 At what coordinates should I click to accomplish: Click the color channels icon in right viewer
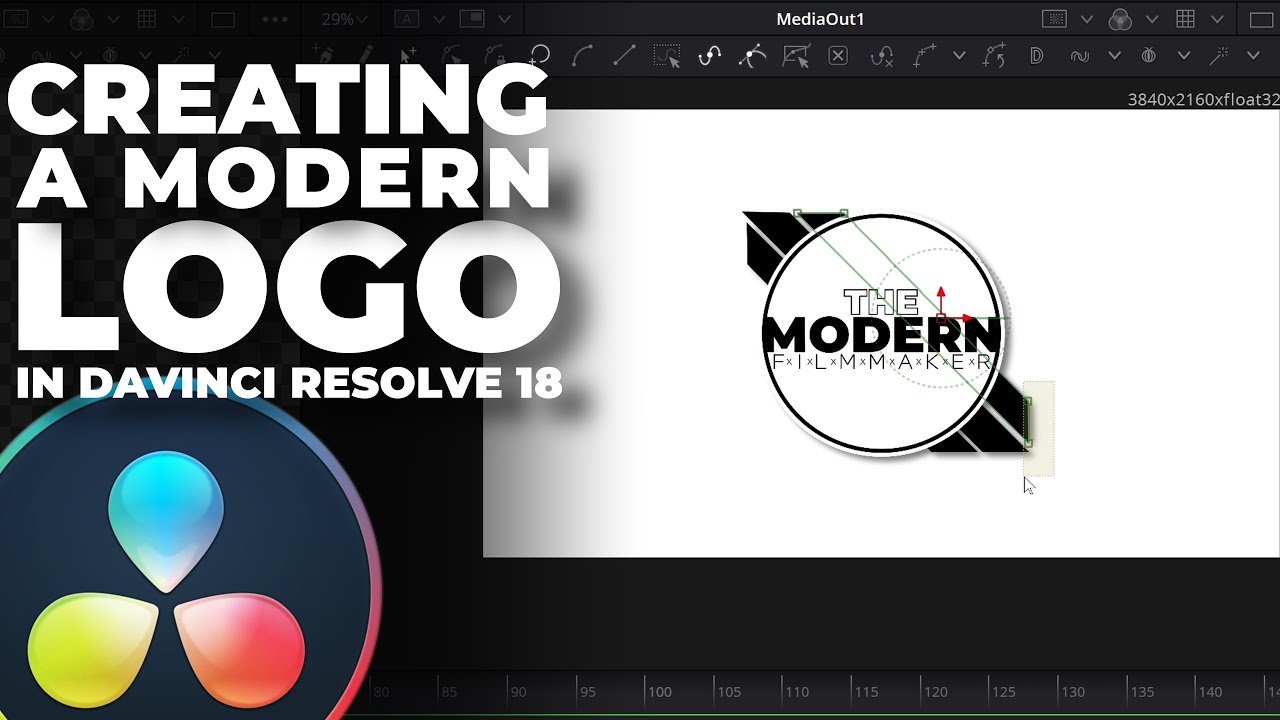click(x=1120, y=19)
